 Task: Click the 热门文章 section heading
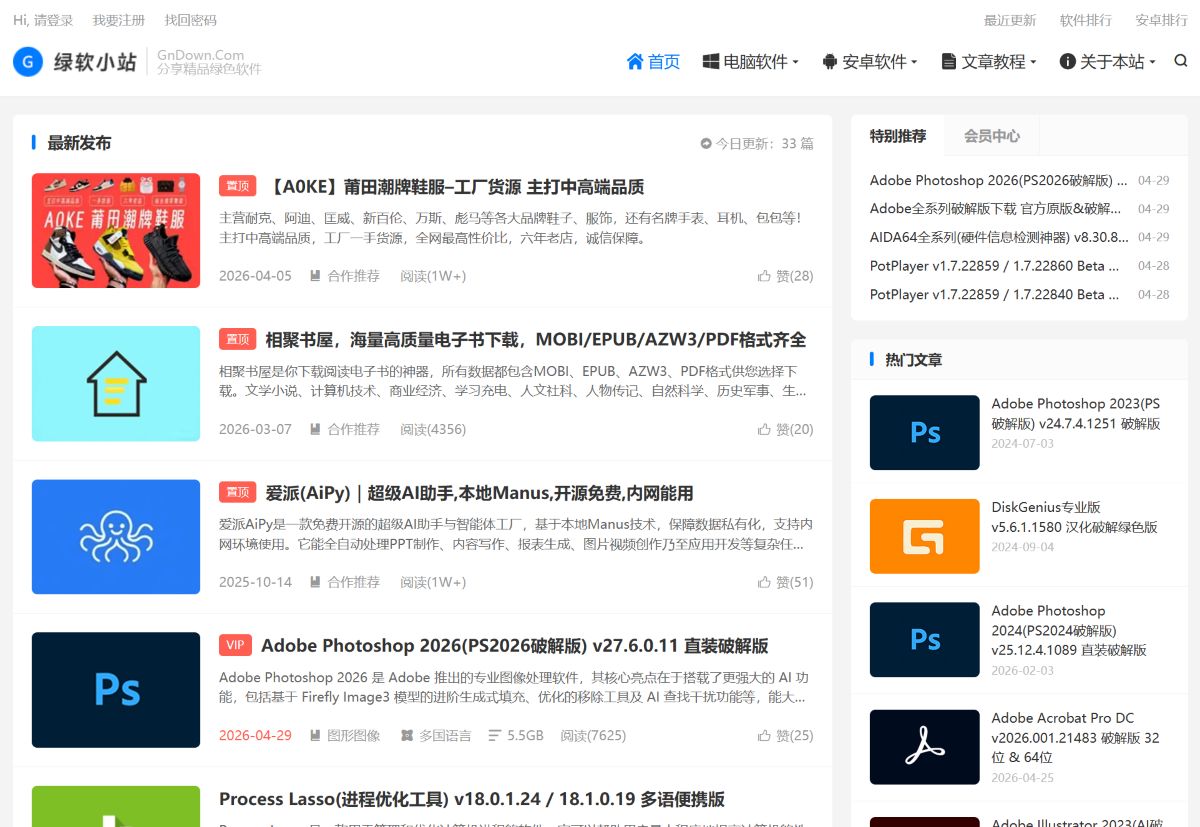tap(913, 359)
